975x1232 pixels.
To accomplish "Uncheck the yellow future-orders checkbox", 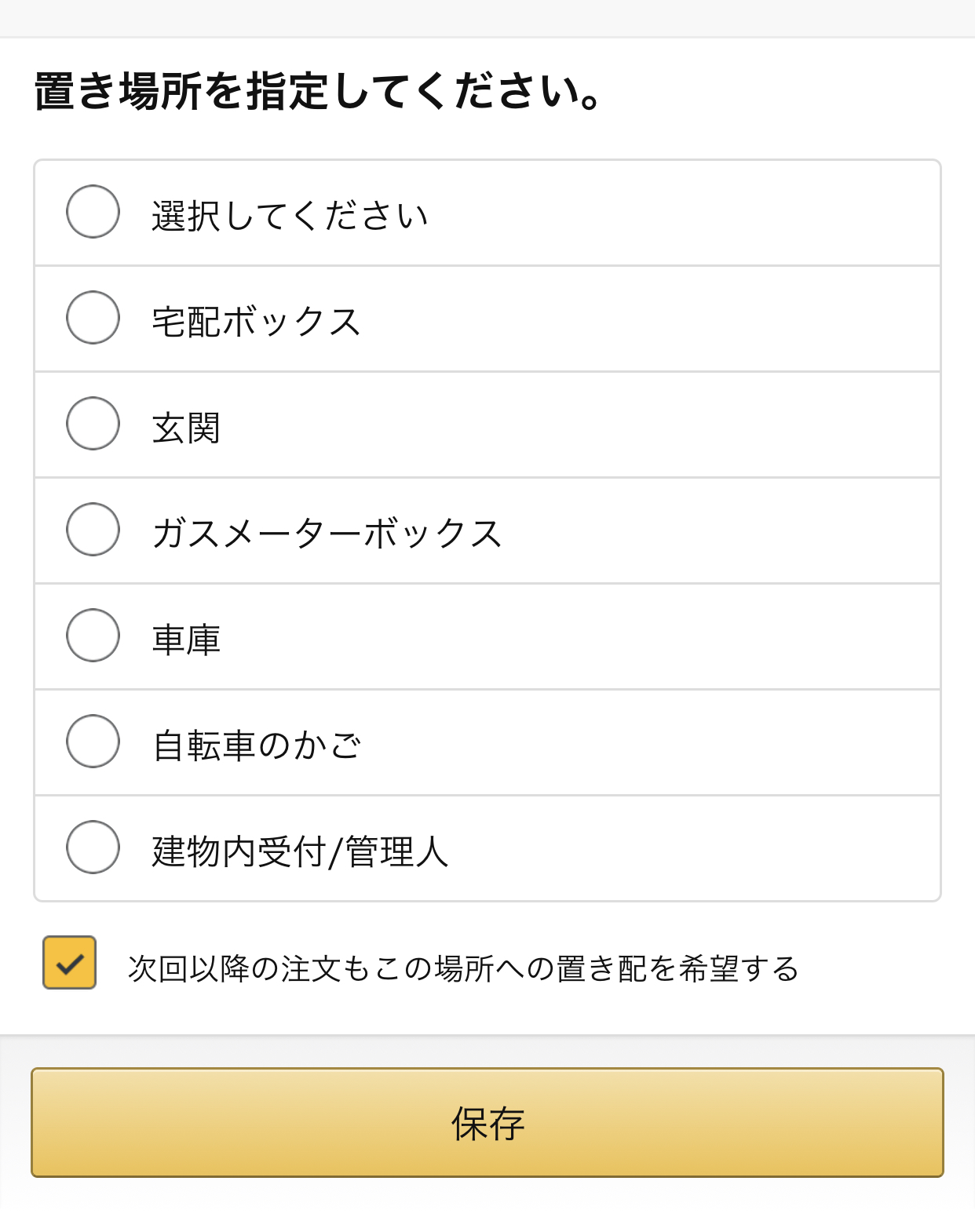I will 70,962.
